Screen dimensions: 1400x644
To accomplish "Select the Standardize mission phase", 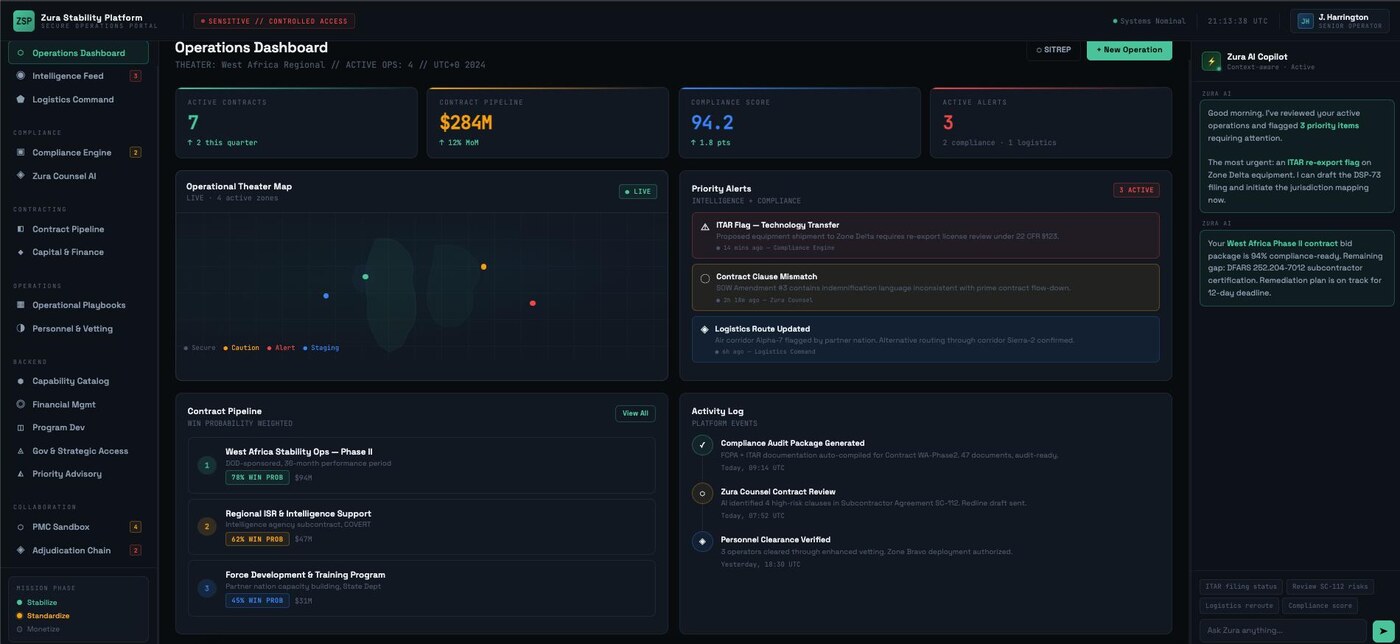I will (x=43, y=616).
